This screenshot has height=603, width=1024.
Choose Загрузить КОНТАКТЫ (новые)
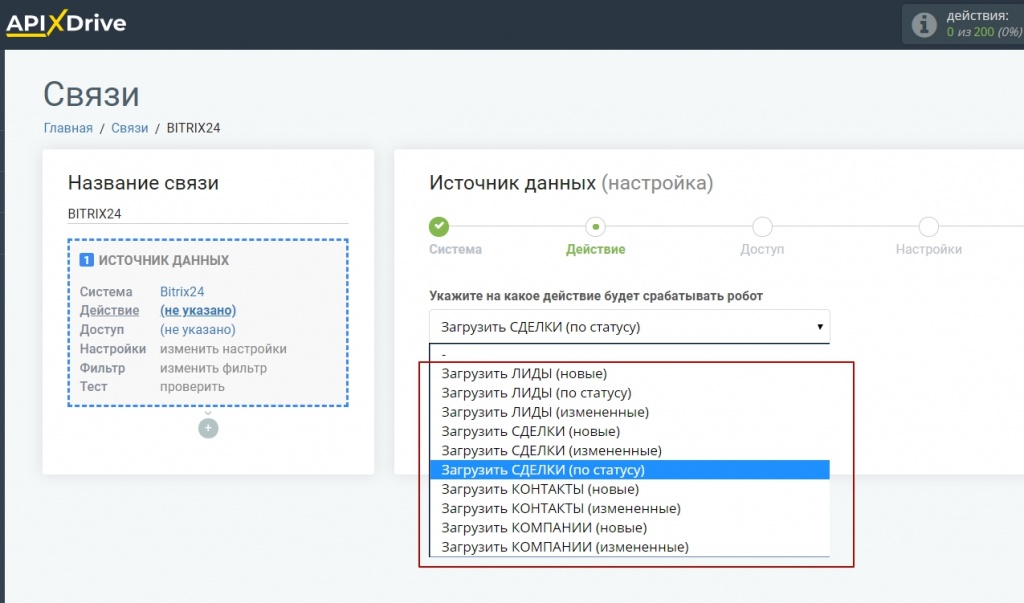coord(630,489)
